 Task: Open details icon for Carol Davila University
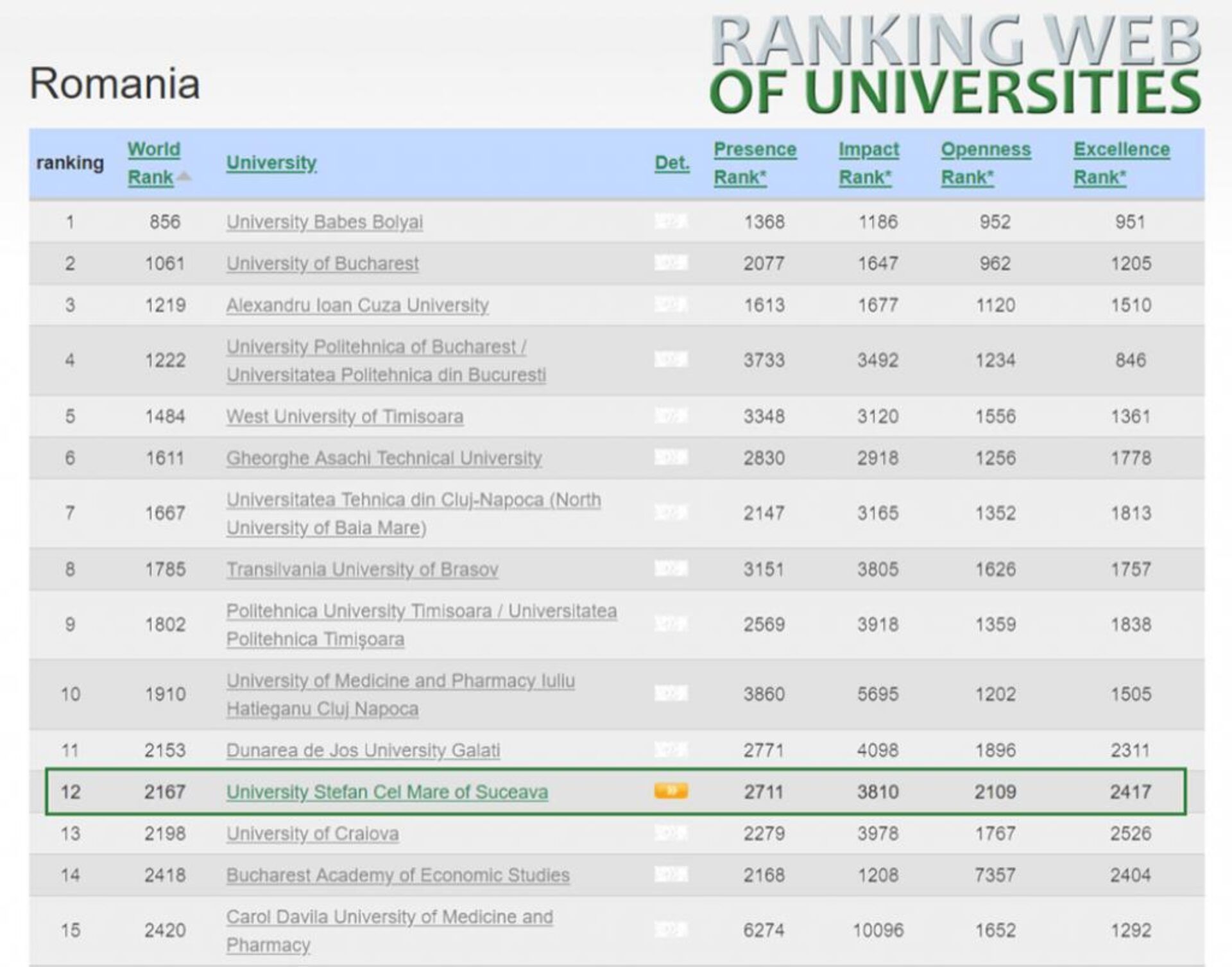[x=671, y=930]
